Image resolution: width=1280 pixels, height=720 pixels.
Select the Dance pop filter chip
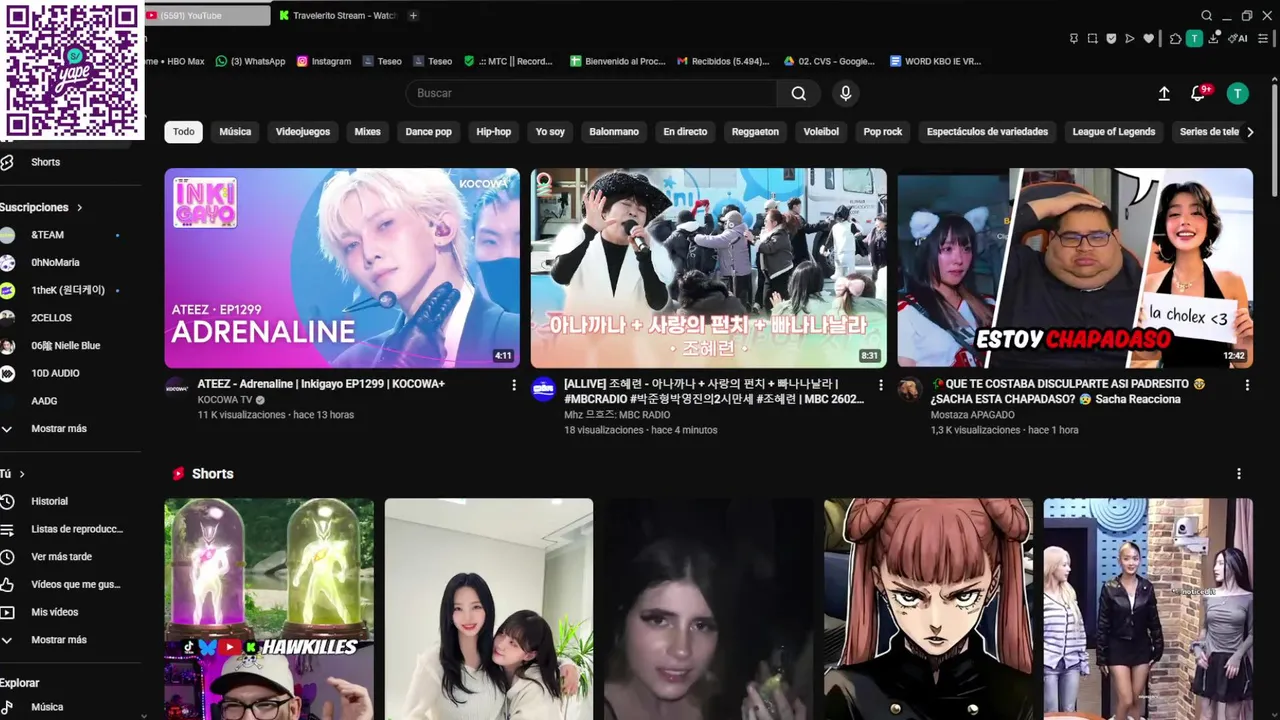428,132
